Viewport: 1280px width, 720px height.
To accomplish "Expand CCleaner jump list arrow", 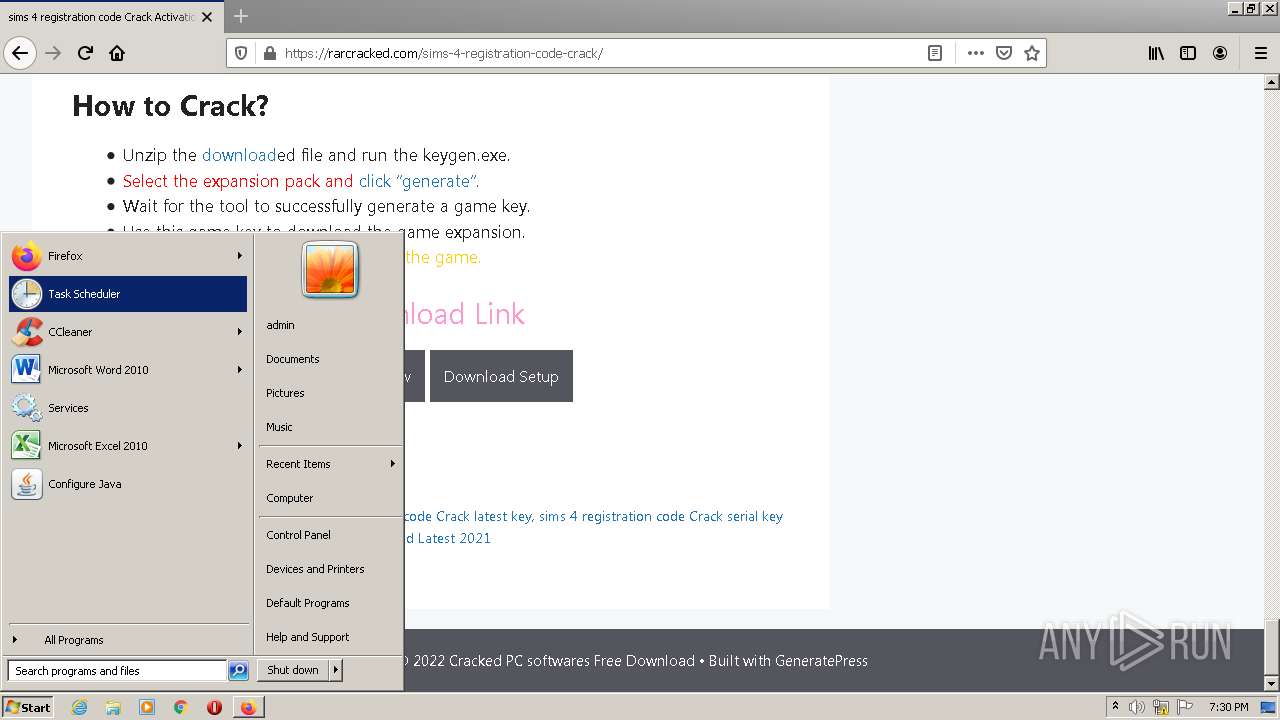I will click(240, 332).
